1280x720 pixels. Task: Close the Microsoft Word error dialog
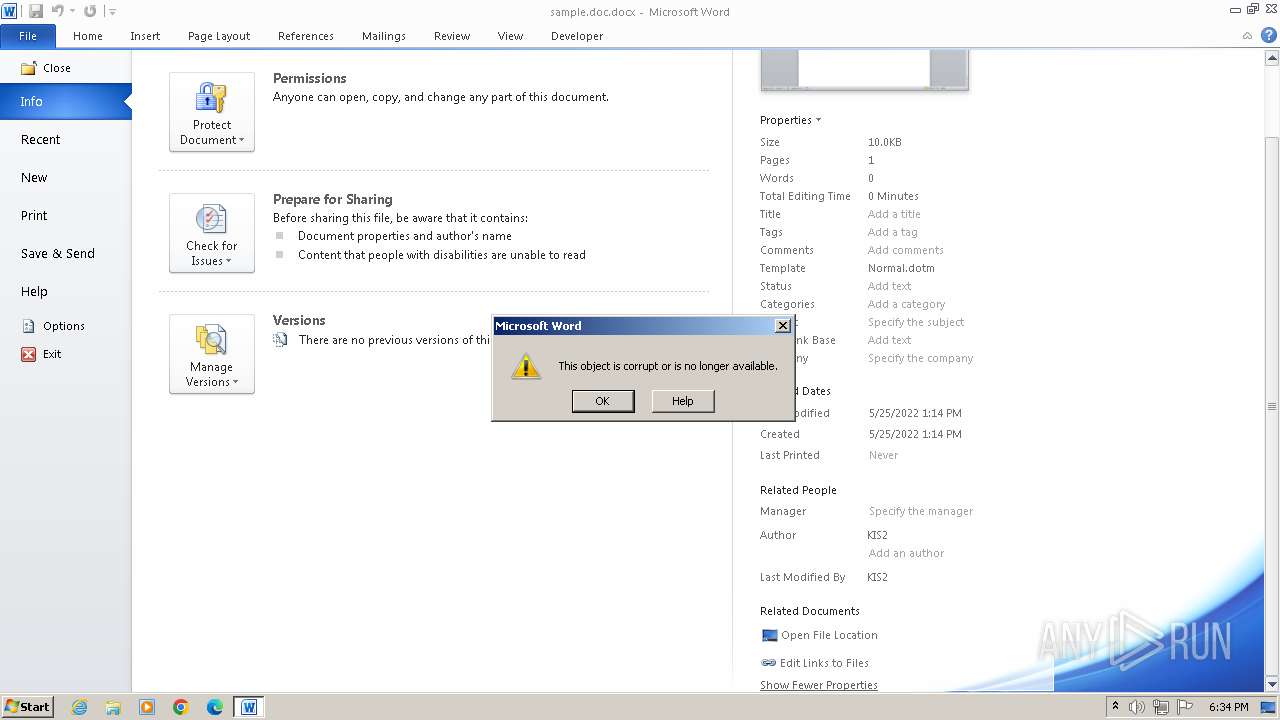(x=783, y=326)
